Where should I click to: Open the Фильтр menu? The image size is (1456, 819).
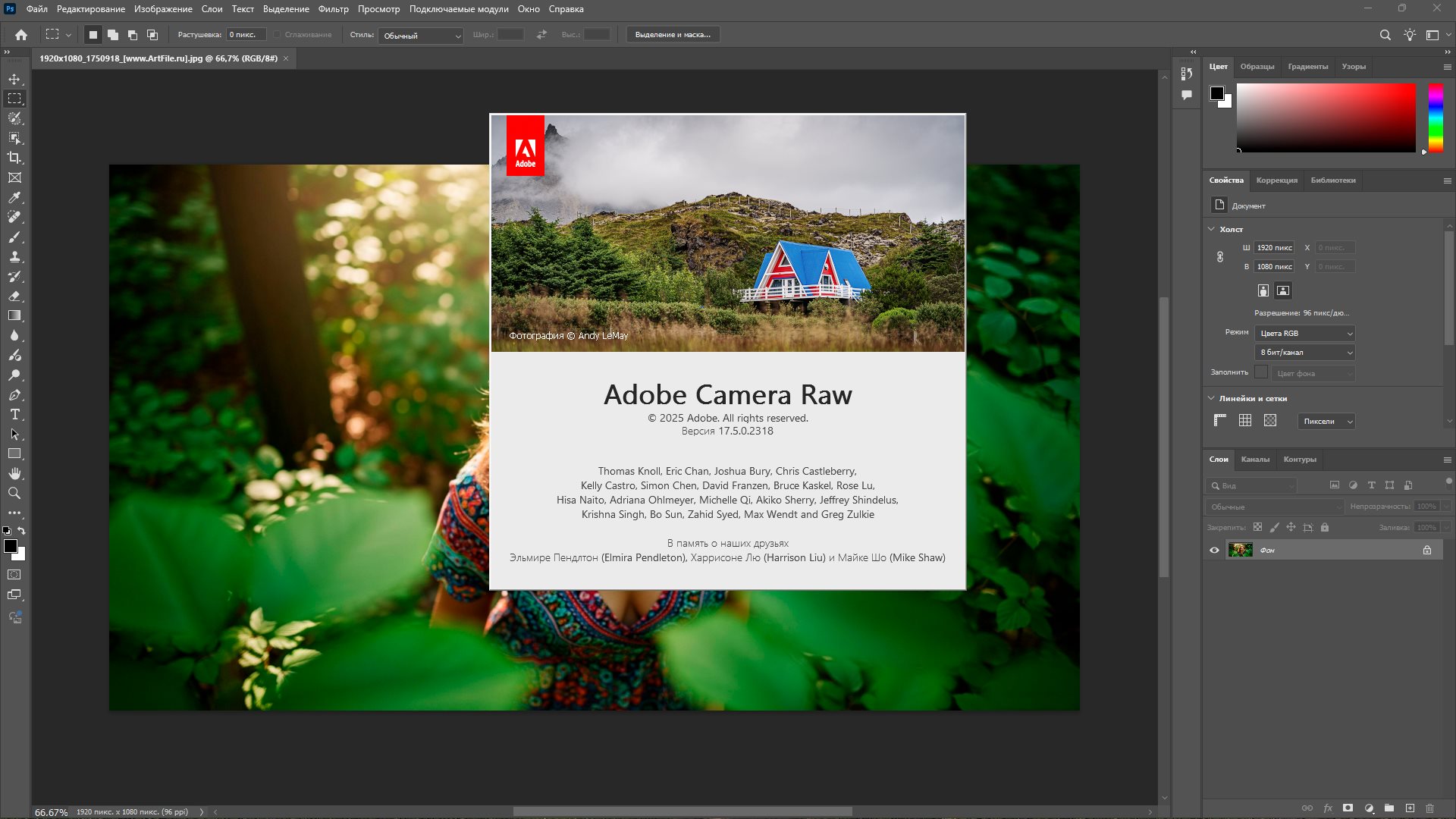point(333,9)
